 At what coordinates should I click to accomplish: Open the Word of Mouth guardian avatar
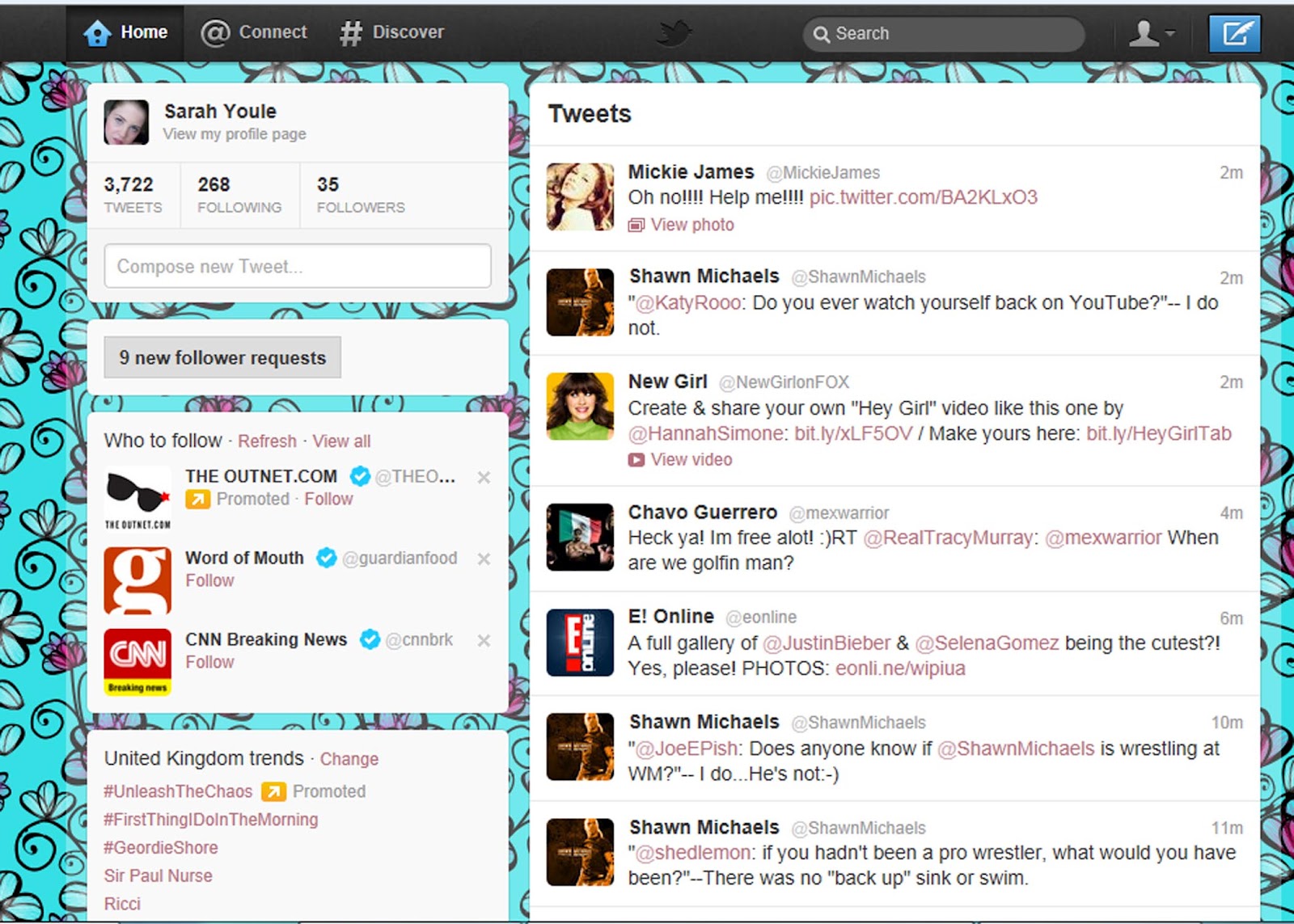click(137, 580)
